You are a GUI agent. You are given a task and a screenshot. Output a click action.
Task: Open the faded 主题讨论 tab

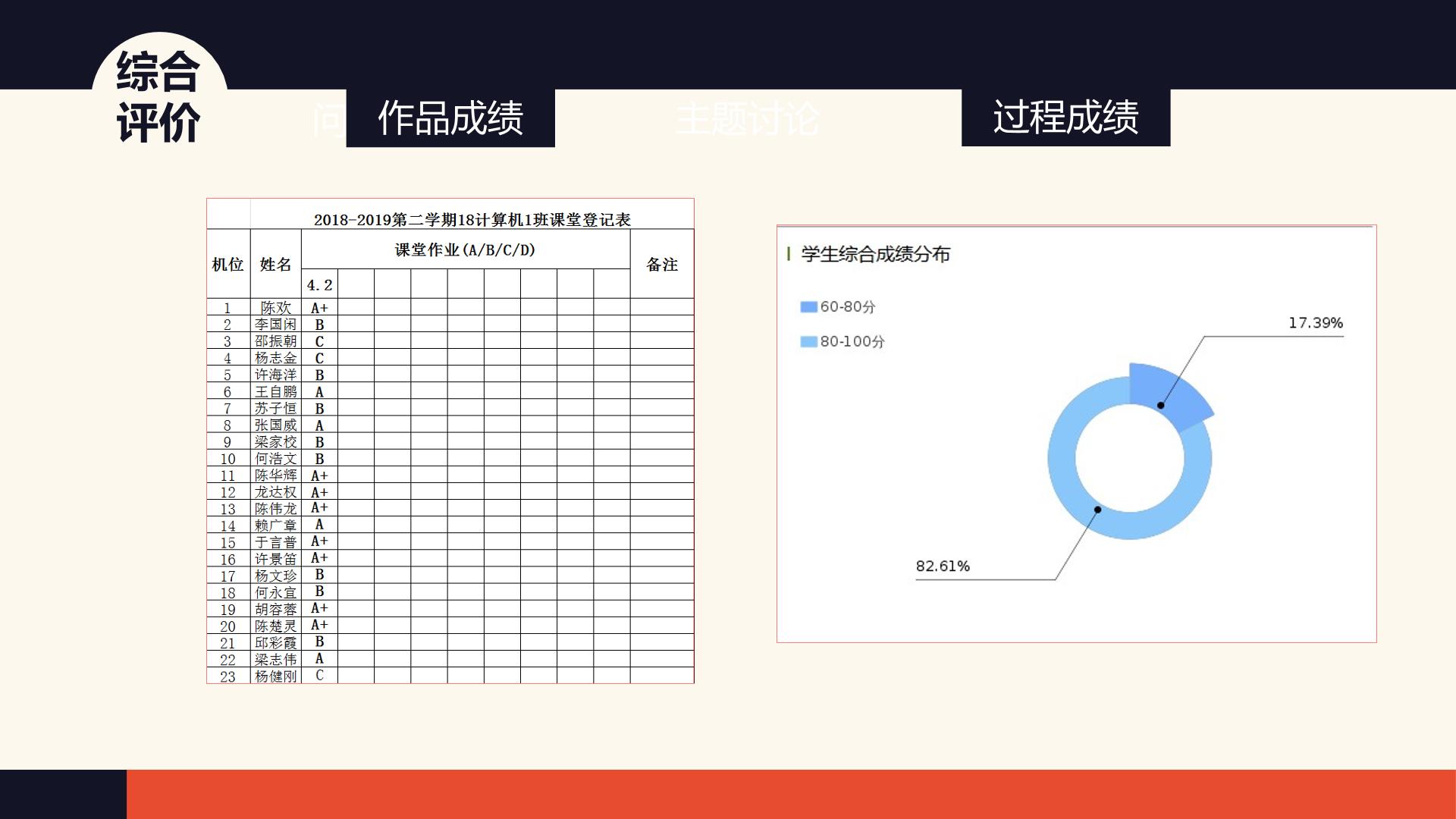coord(747,118)
